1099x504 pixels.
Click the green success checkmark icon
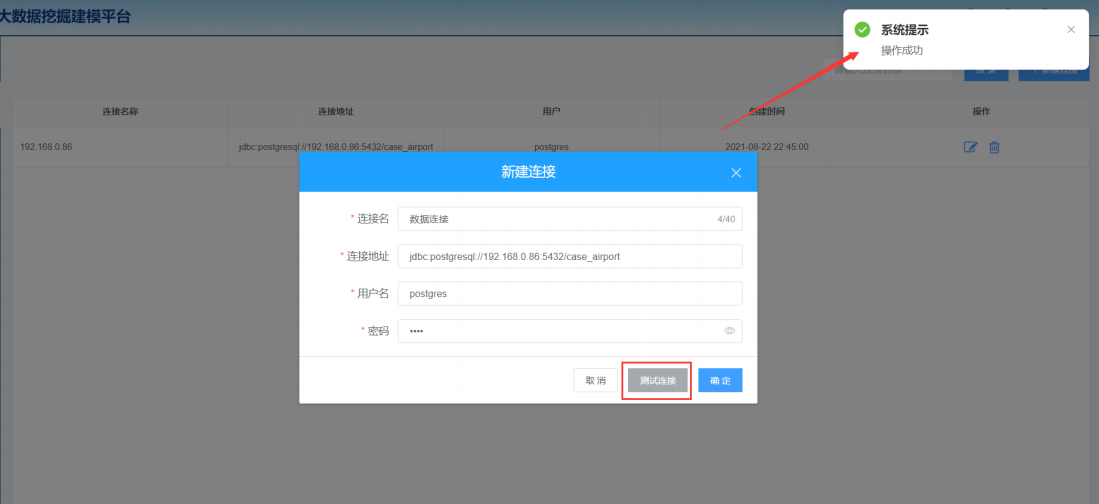[x=862, y=30]
